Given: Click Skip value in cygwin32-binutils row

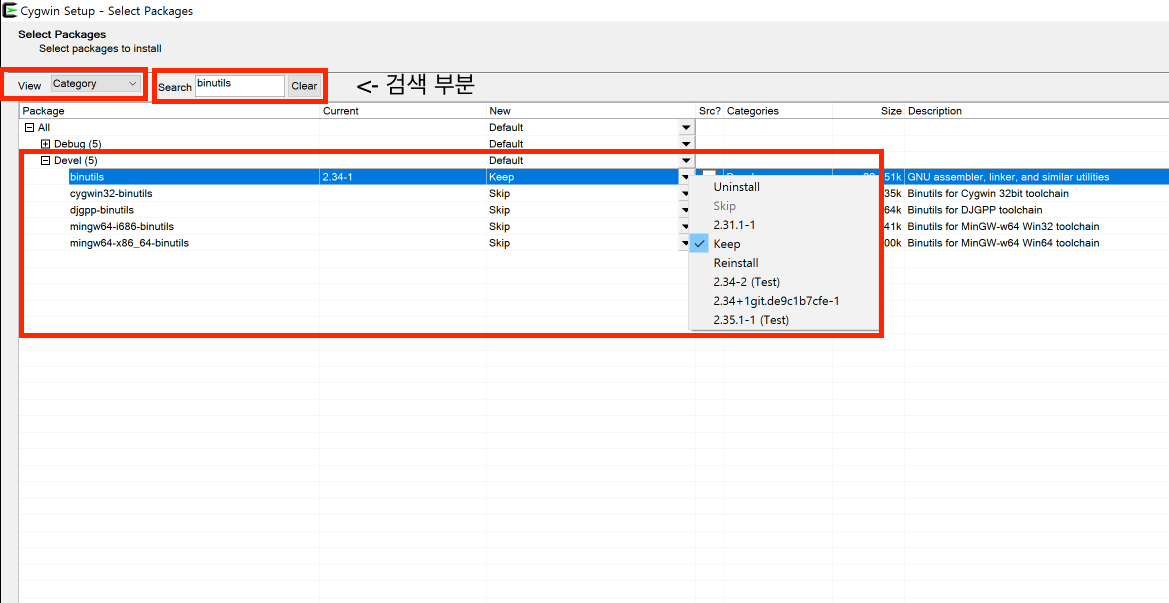Looking at the screenshot, I should point(500,194).
